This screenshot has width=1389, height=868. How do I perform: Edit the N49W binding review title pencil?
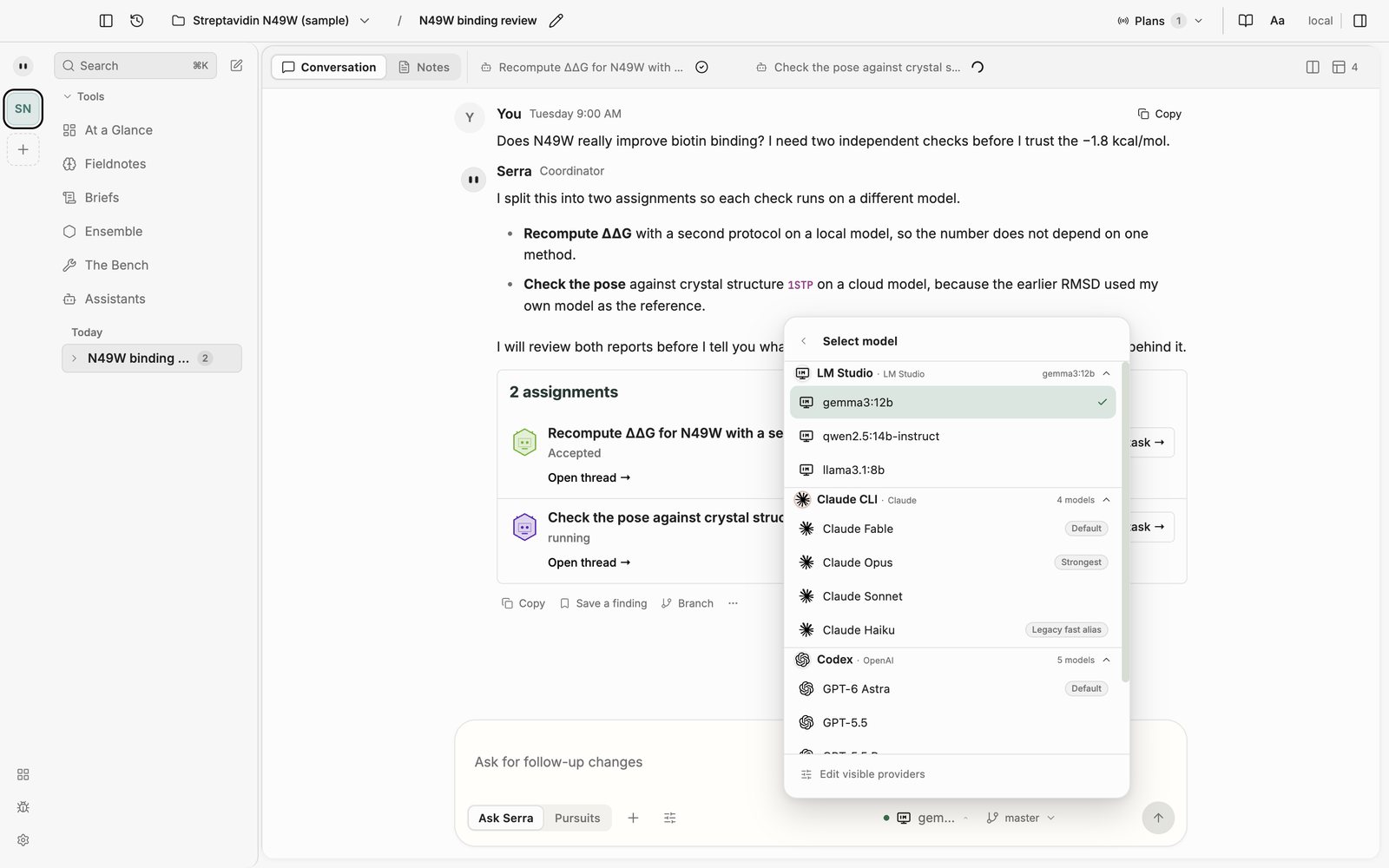[556, 21]
